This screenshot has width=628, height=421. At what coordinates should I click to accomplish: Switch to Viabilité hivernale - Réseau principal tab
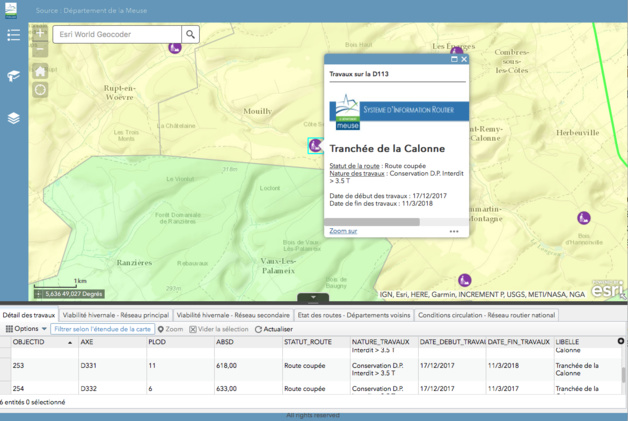[116, 315]
